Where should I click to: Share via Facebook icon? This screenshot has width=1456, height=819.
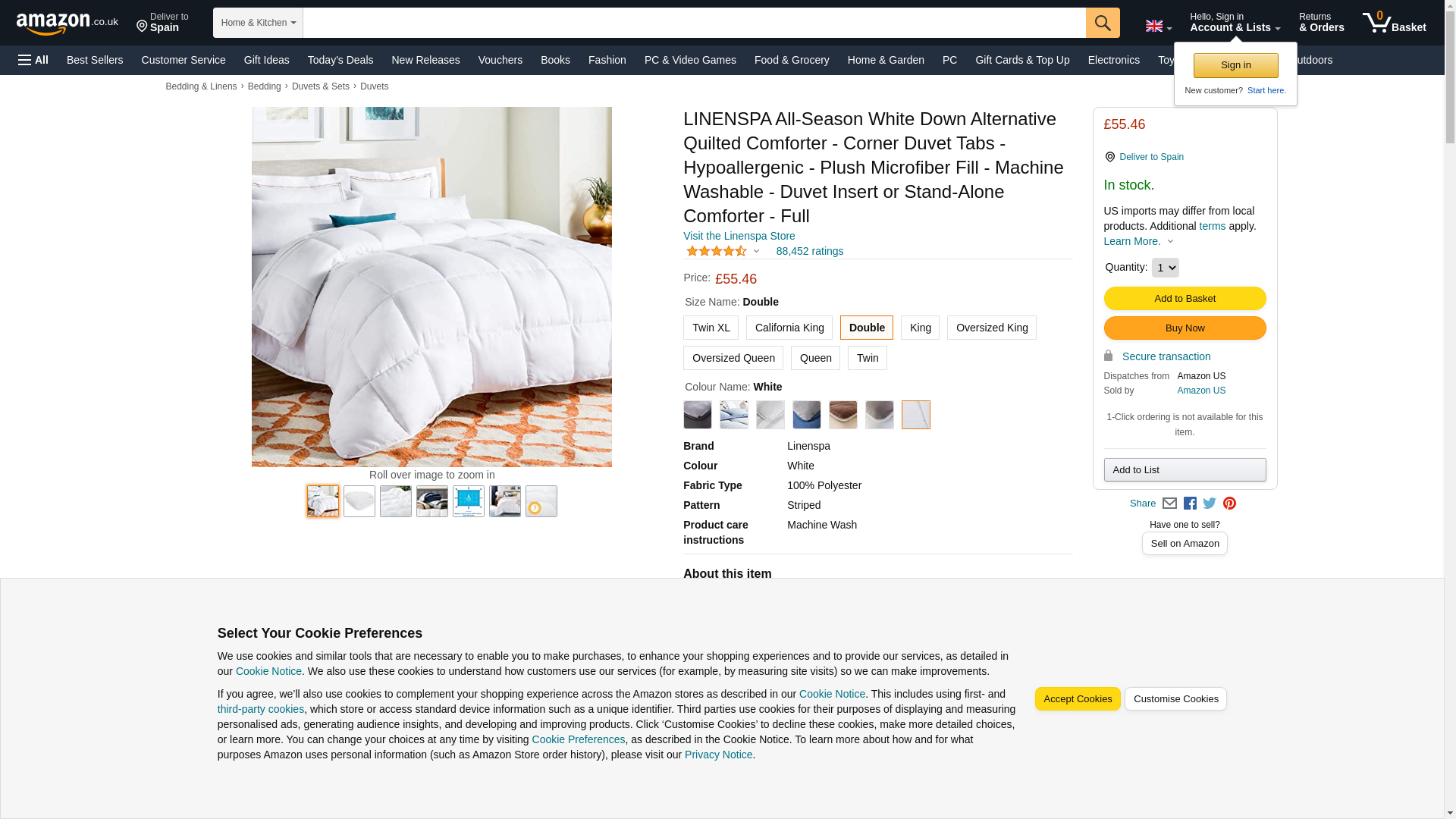1190,504
